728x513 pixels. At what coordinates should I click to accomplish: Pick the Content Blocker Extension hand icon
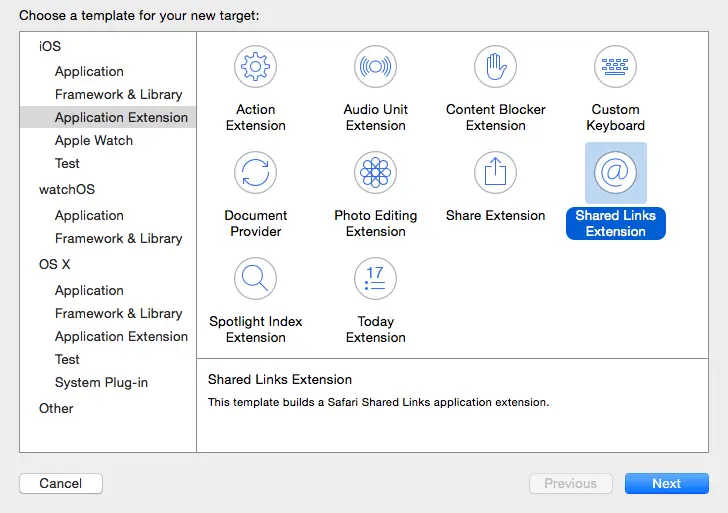click(496, 67)
